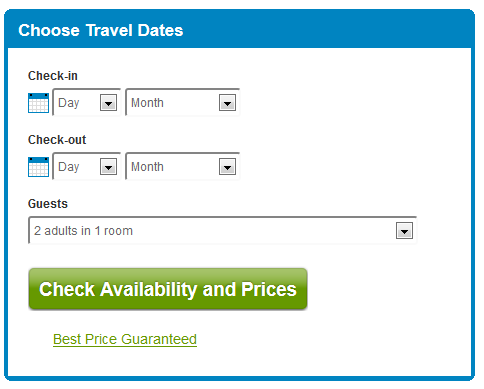Expand the Check-out Month arrow button
The image size is (484, 389).
(x=227, y=167)
